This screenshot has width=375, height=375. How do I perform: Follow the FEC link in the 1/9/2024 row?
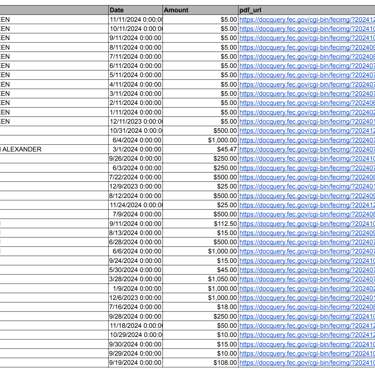pos(307,288)
